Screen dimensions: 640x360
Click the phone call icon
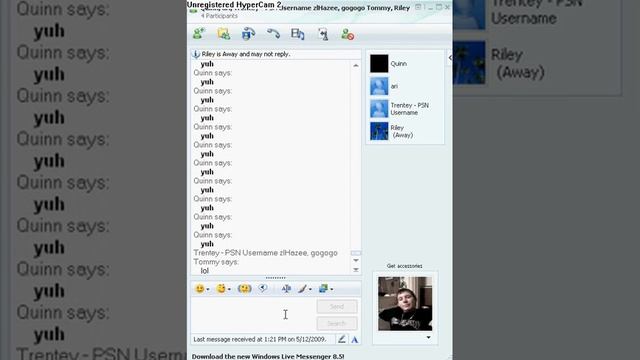click(x=273, y=34)
